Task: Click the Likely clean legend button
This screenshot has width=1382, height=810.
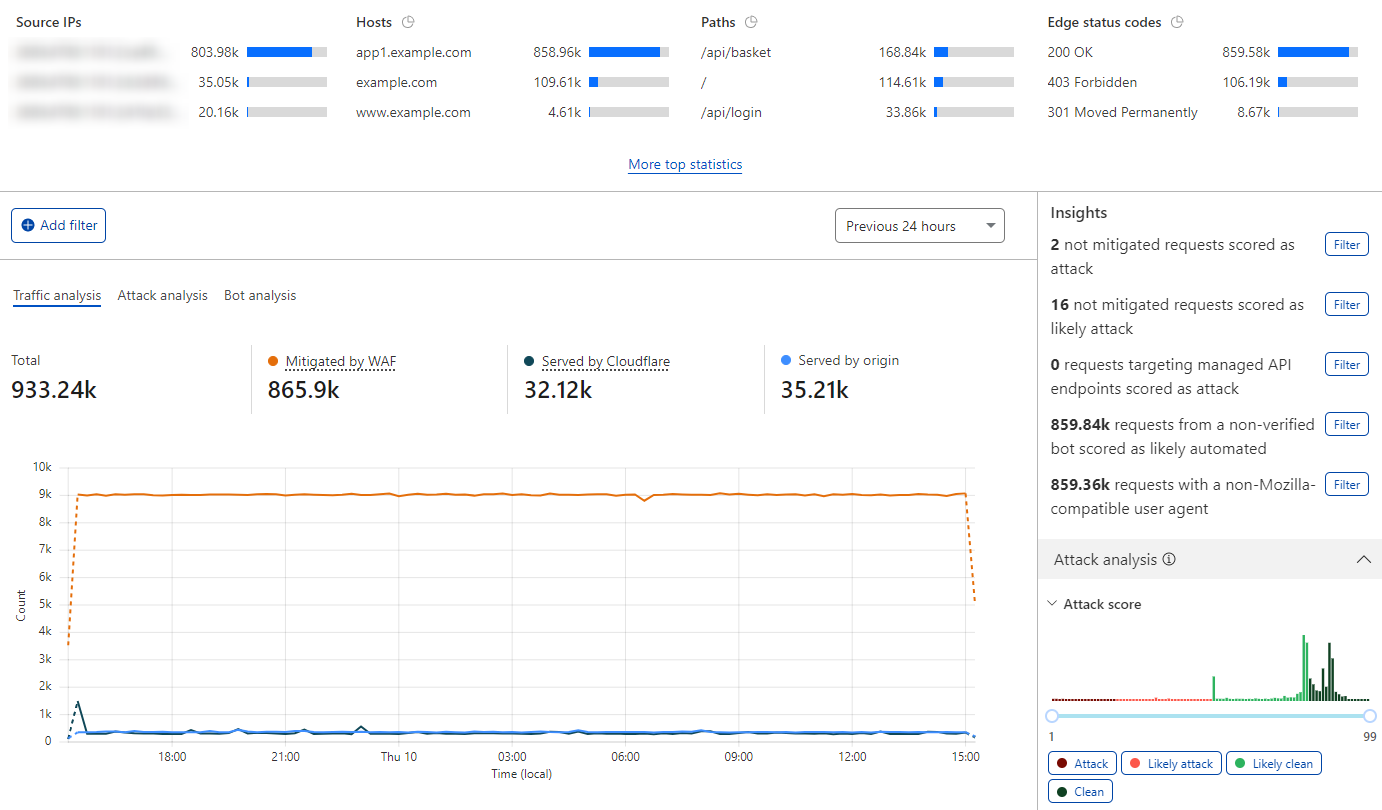Action: [1274, 763]
